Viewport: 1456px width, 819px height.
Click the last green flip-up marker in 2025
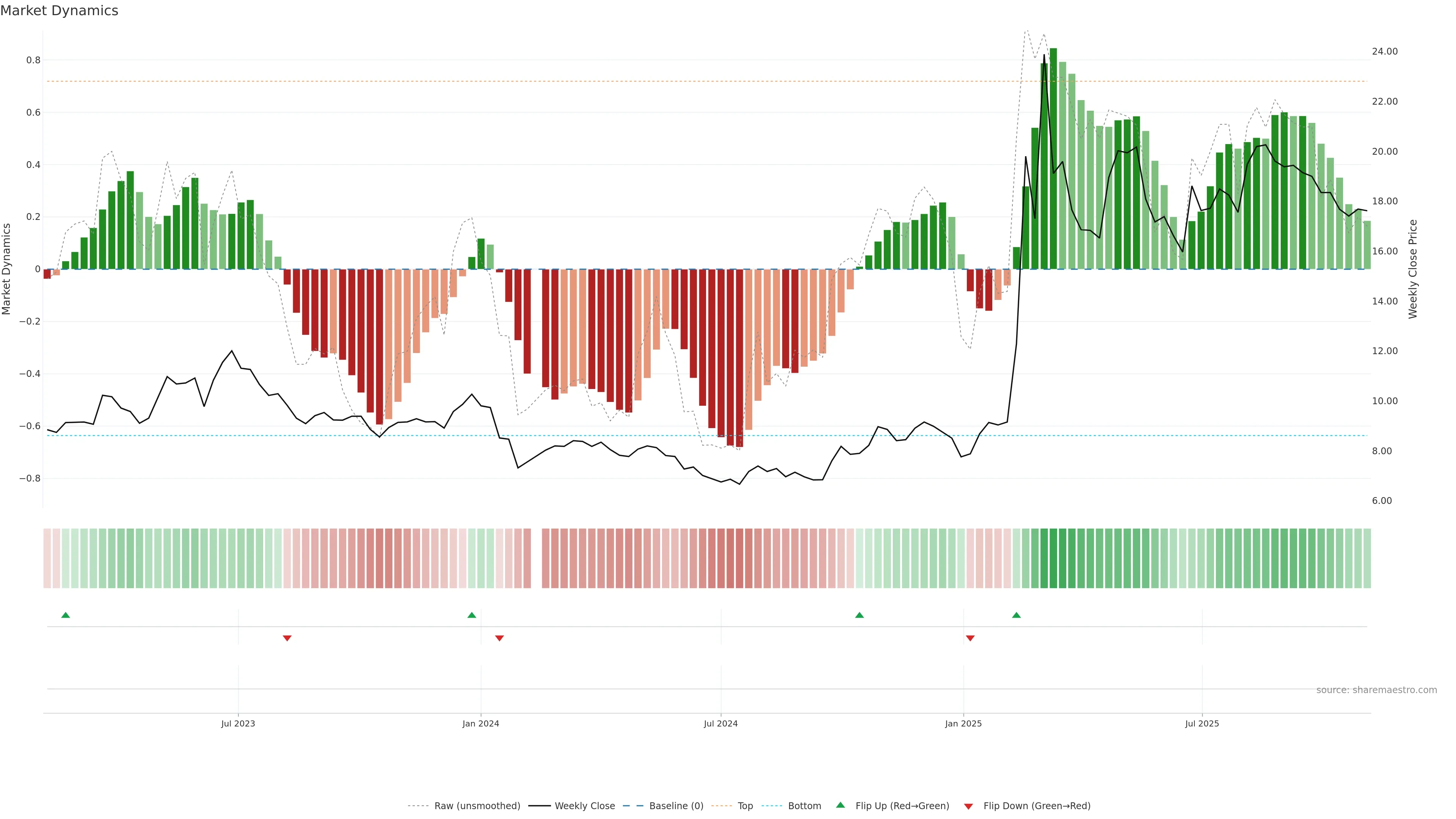click(1016, 615)
